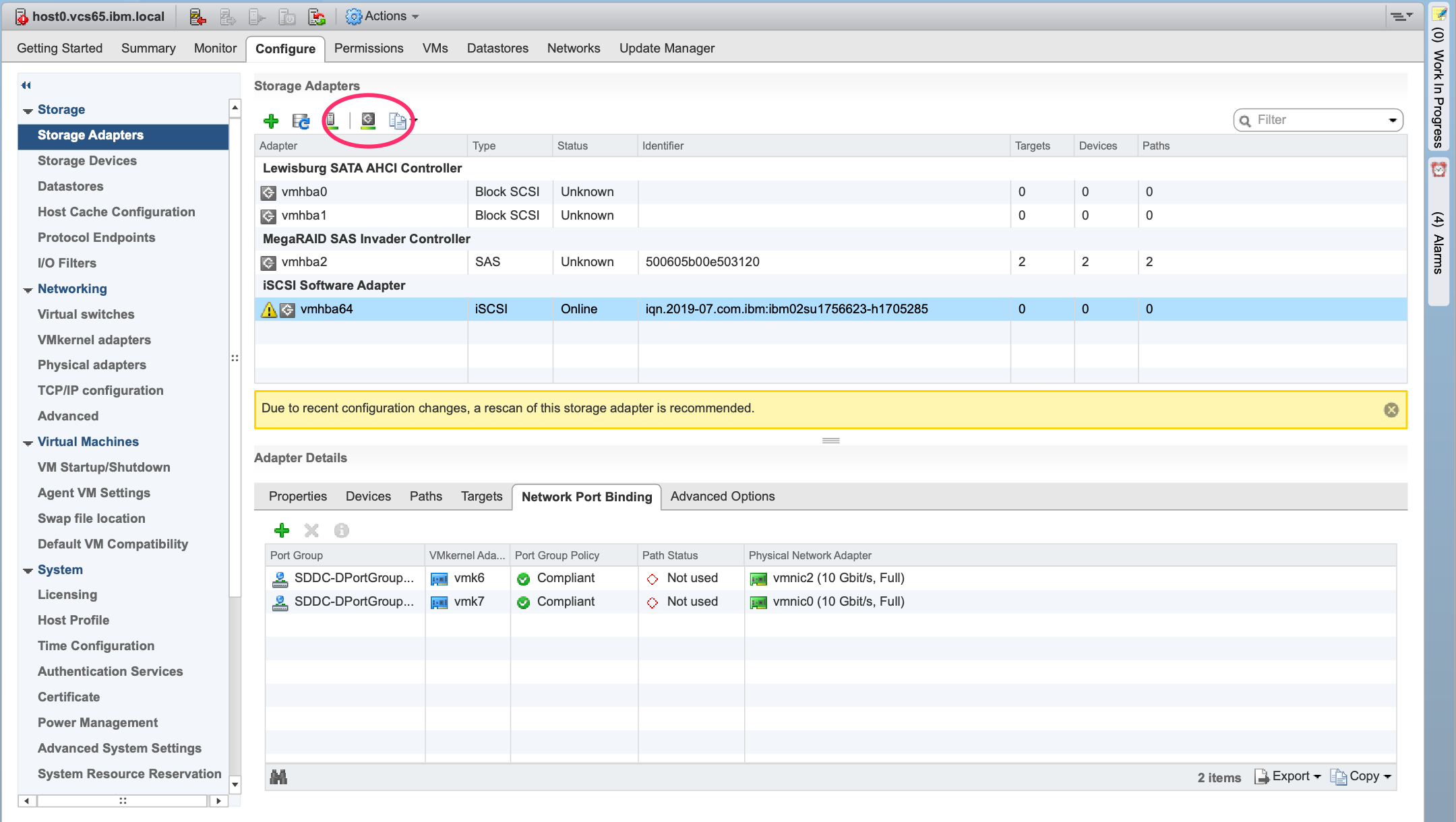Click the copy icon in the Storage Adapters toolbar
The width and height of the screenshot is (1456, 822).
[x=398, y=121]
